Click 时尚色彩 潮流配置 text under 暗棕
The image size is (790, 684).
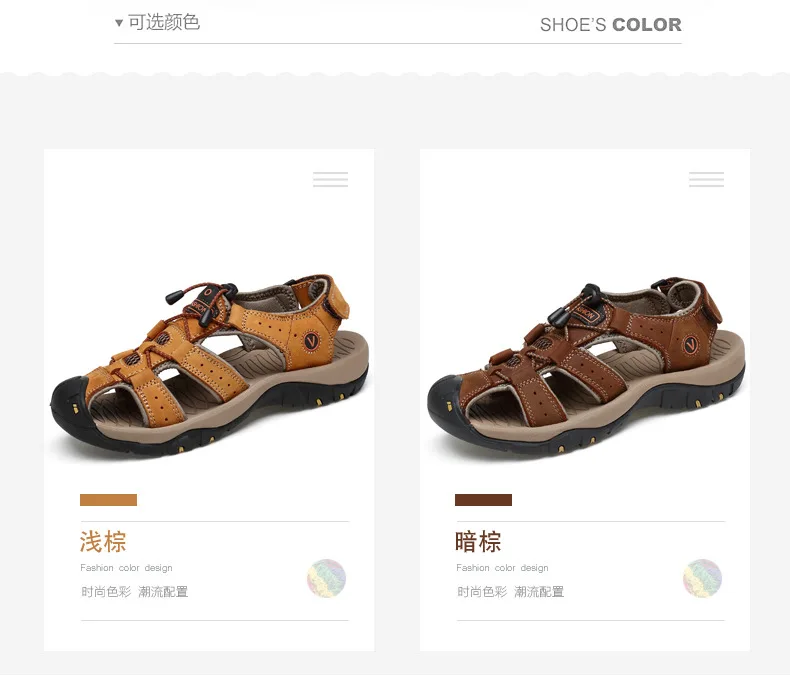coord(510,592)
